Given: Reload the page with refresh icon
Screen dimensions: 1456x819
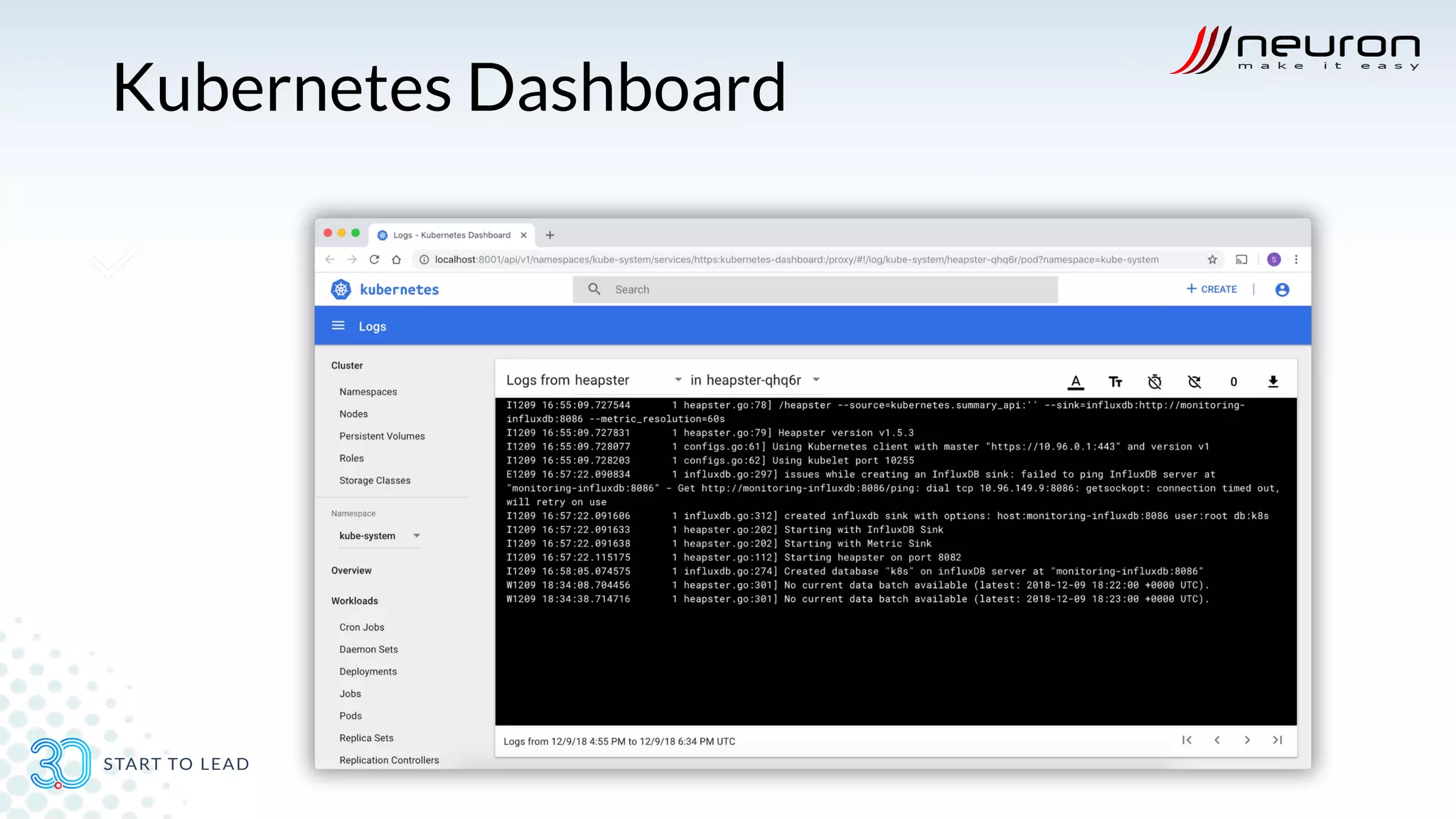Looking at the screenshot, I should pos(375,259).
